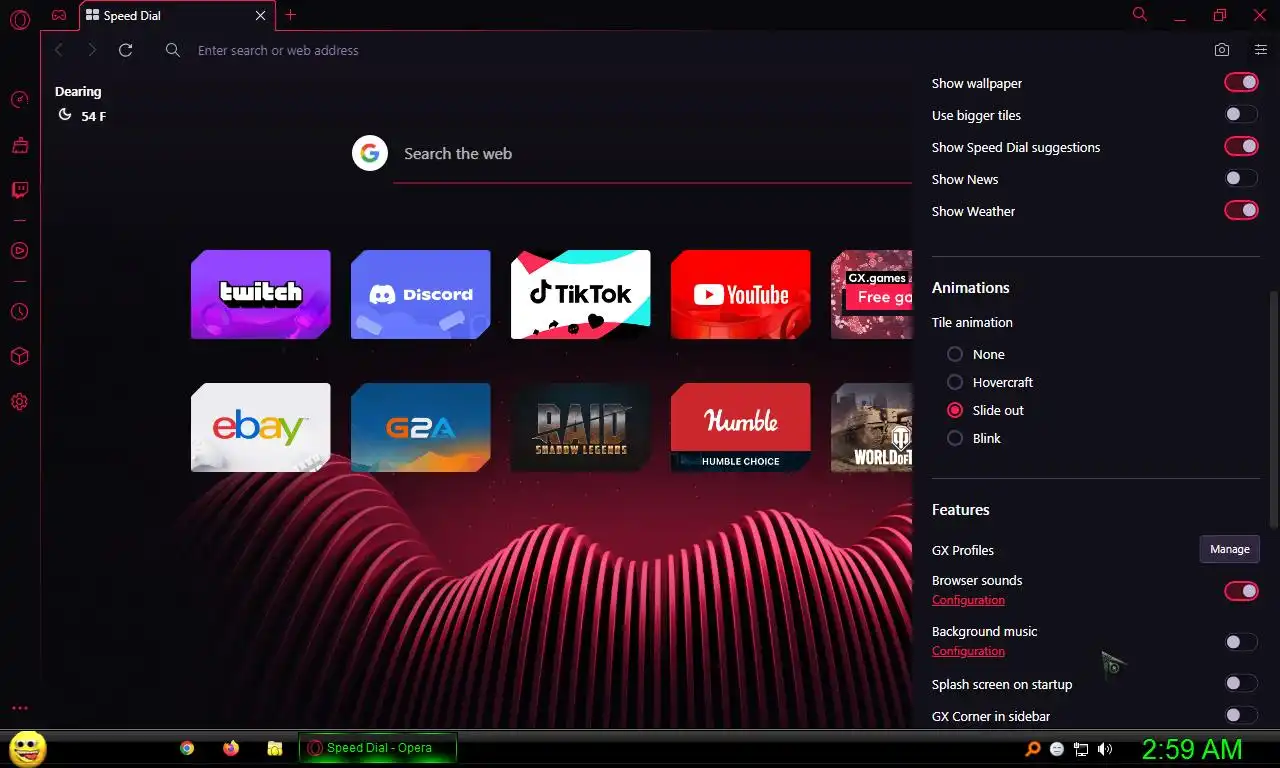This screenshot has width=1280, height=768.
Task: Open G2A speed dial tile
Action: point(421,427)
